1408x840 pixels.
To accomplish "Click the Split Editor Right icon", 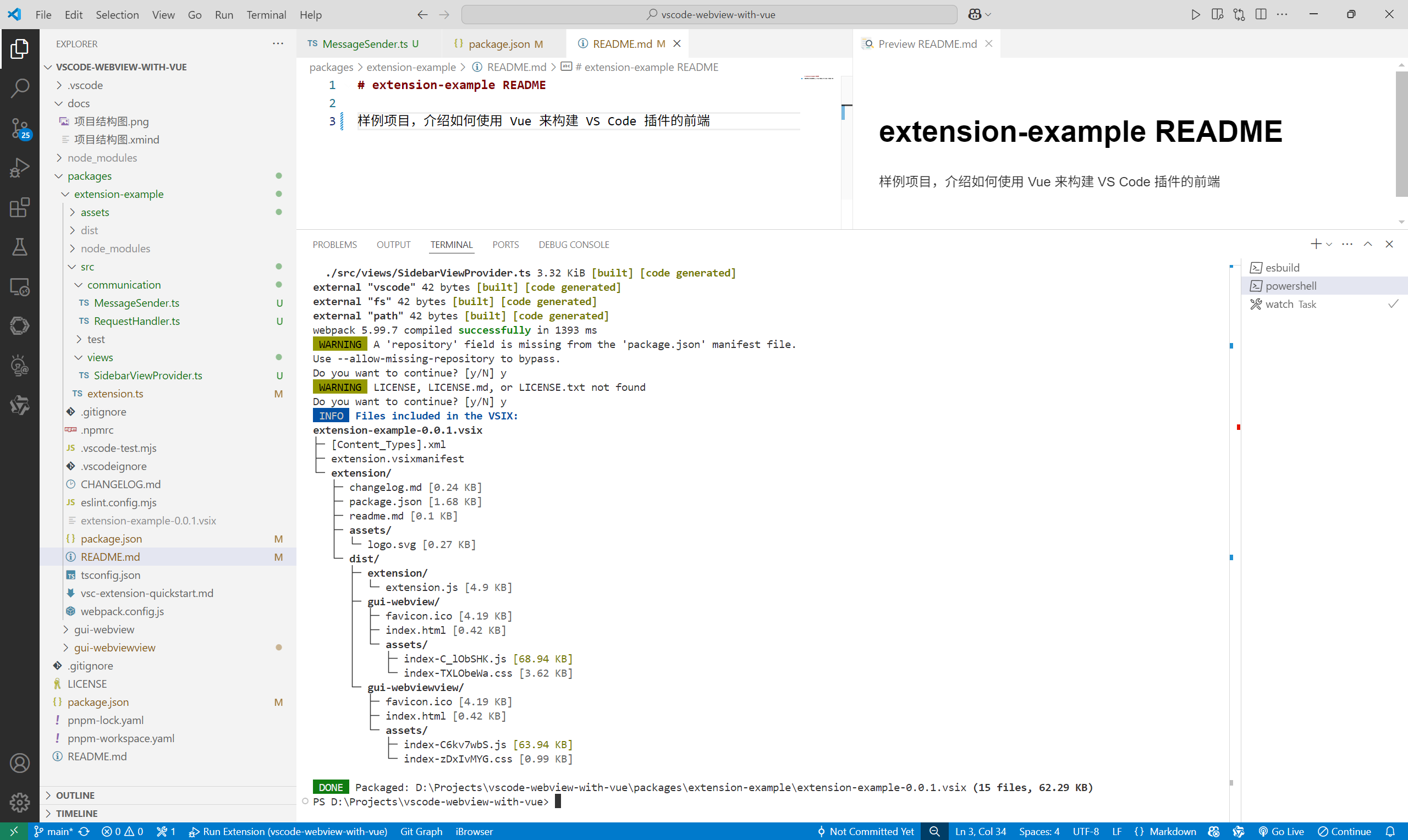I will [x=1261, y=15].
